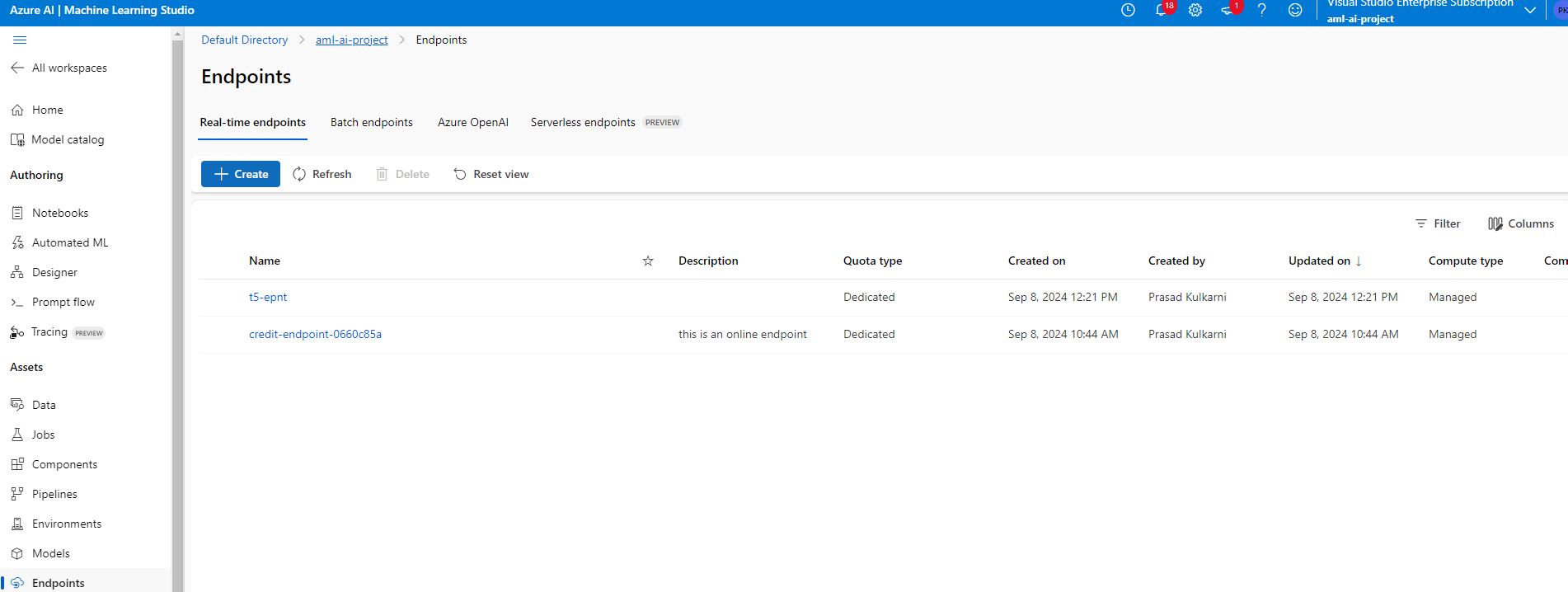Screen dimensions: 1568x592
Task: Open notifications bell with 18 badge
Action: (x=1162, y=10)
